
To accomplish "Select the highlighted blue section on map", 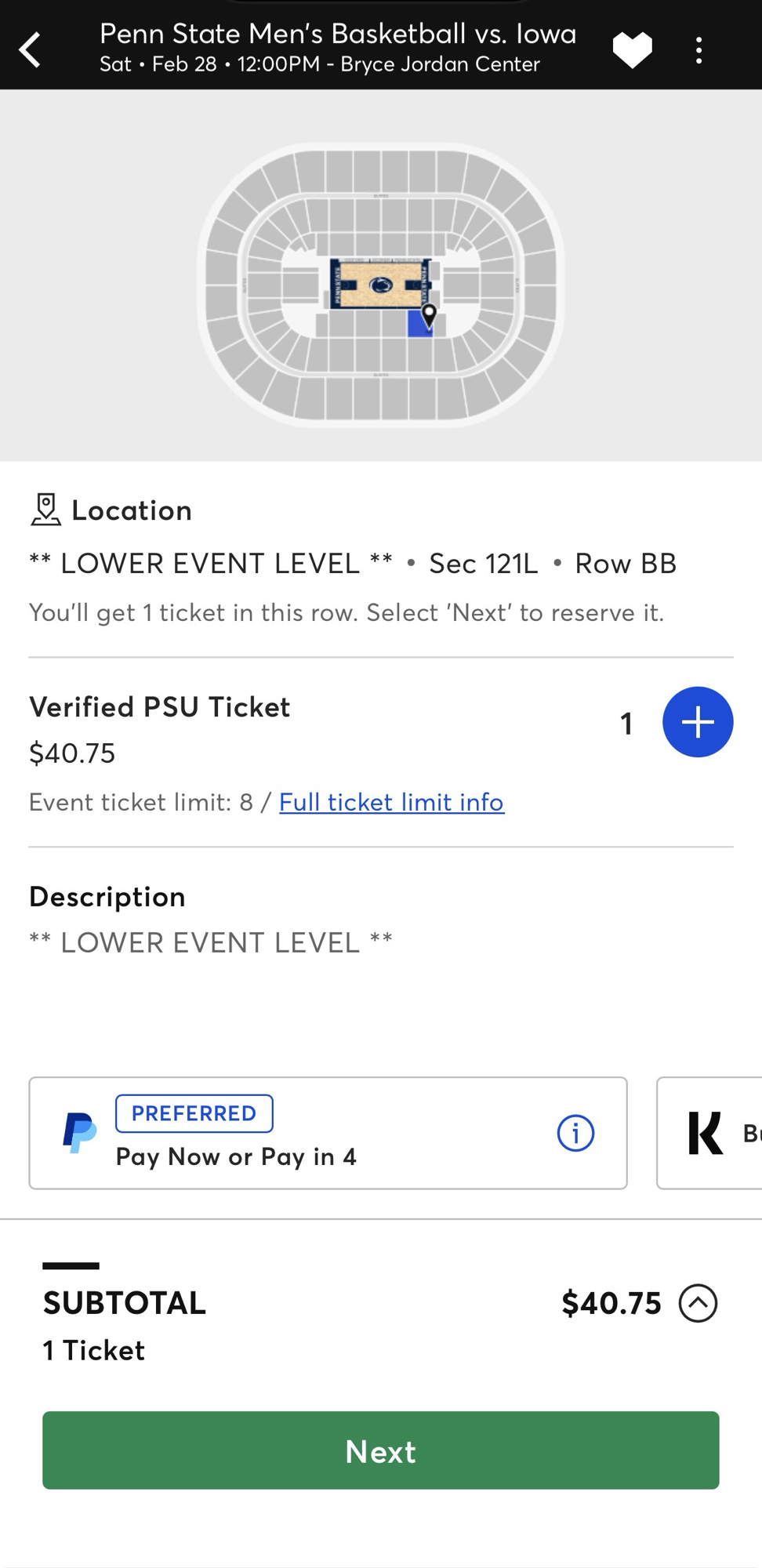I will tap(419, 326).
